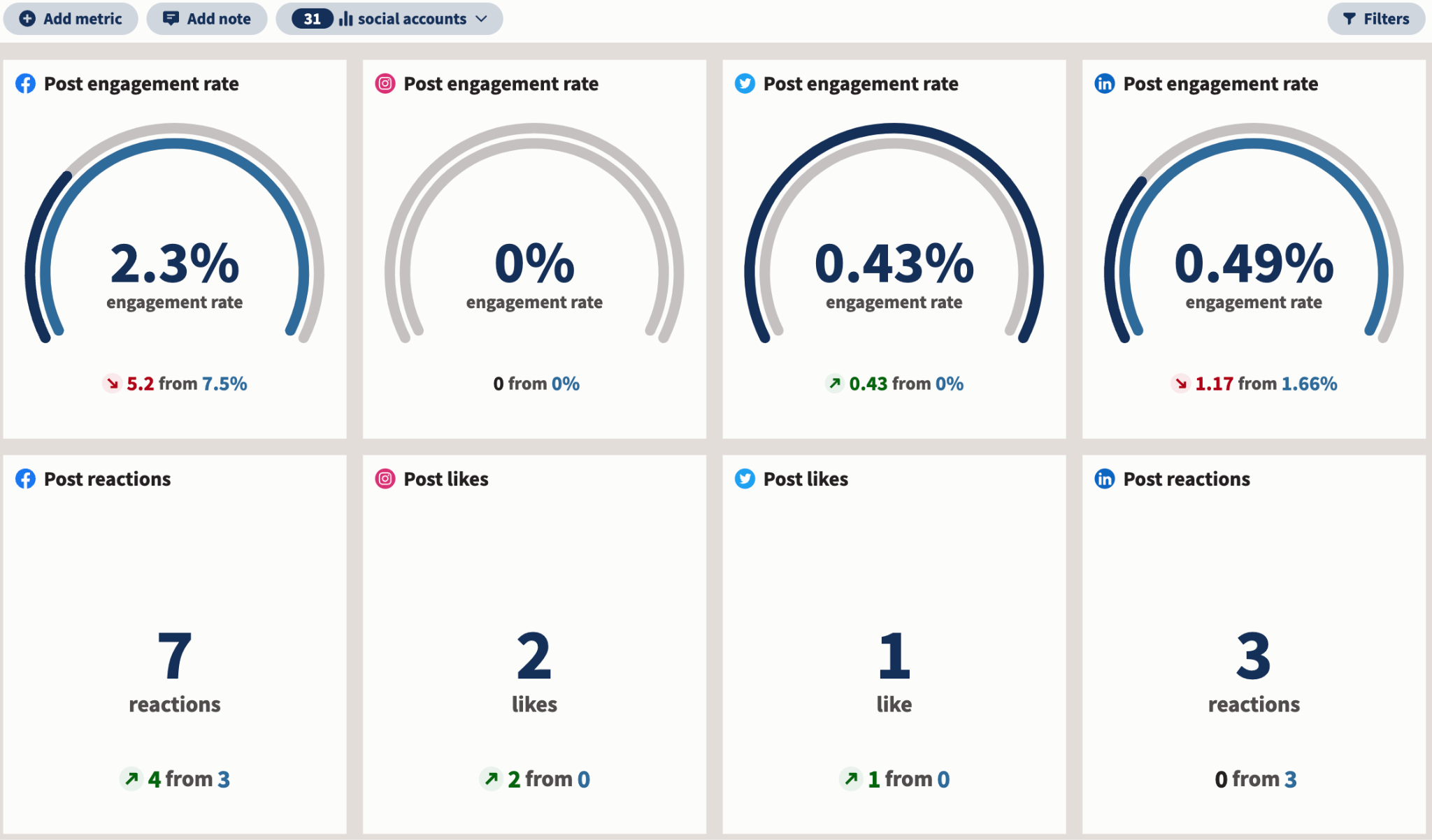Click the Twitter icon on Post likes
Image resolution: width=1432 pixels, height=840 pixels.
click(745, 479)
